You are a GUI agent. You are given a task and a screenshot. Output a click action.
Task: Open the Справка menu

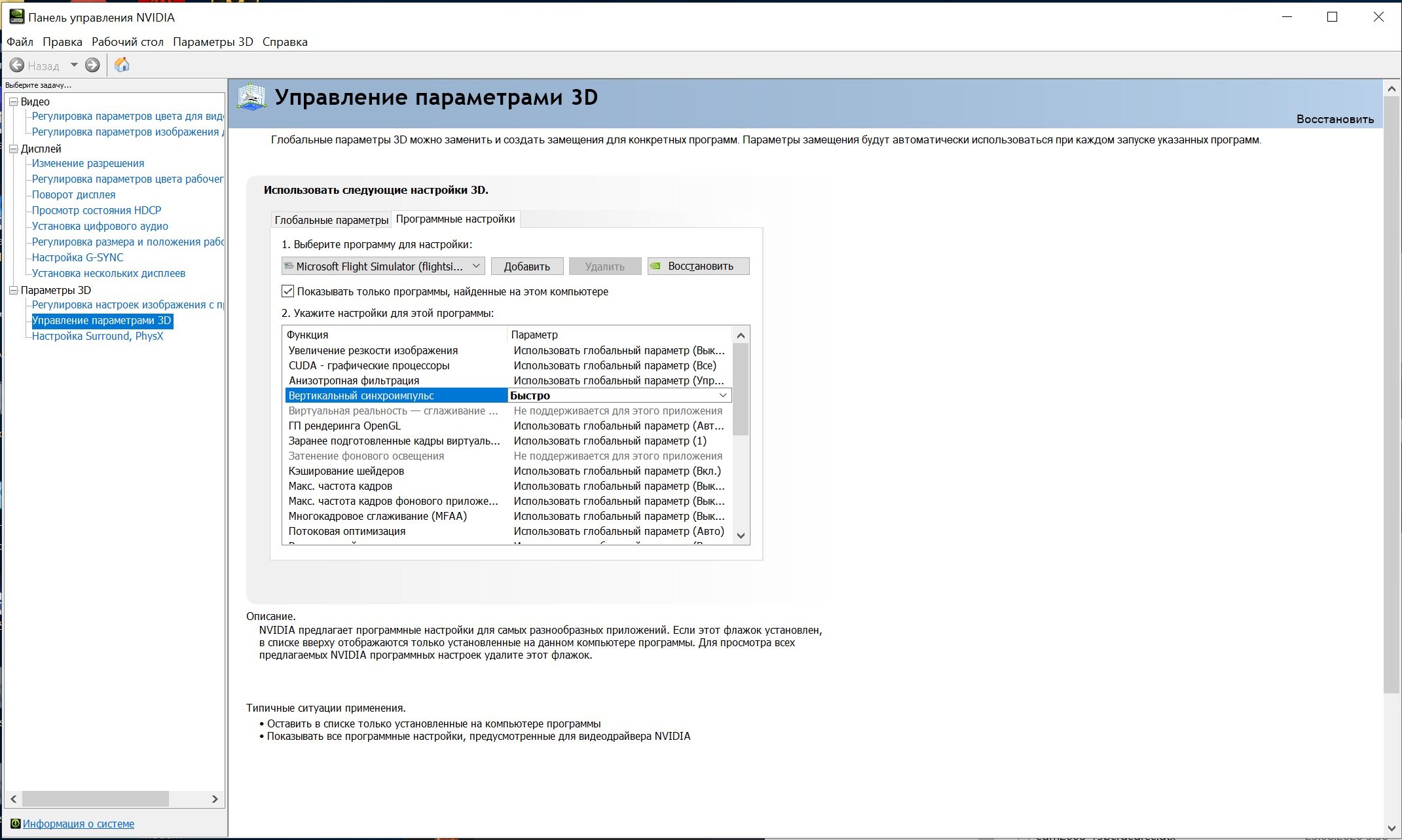[x=285, y=42]
